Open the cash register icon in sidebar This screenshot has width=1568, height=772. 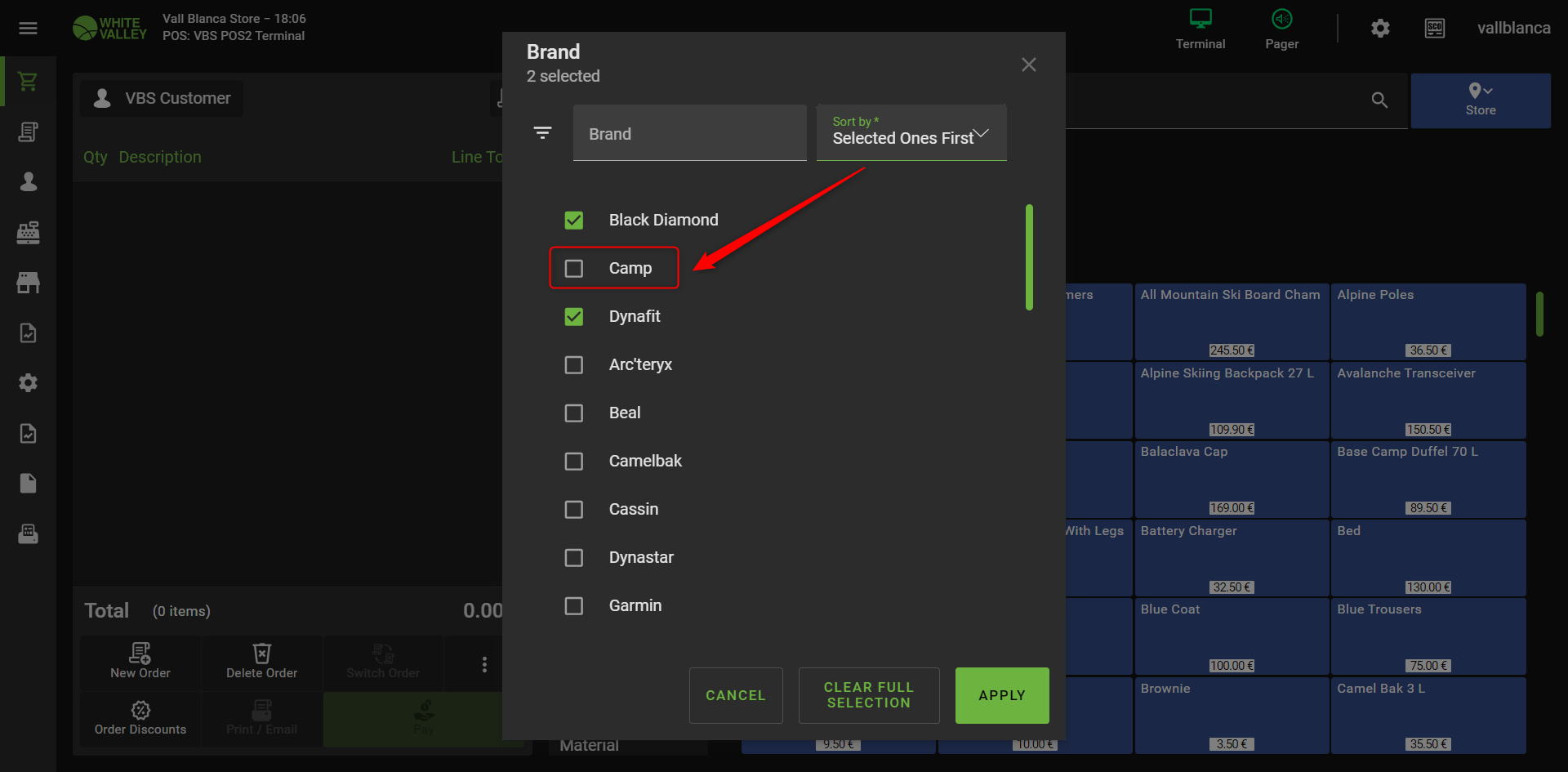tap(29, 233)
